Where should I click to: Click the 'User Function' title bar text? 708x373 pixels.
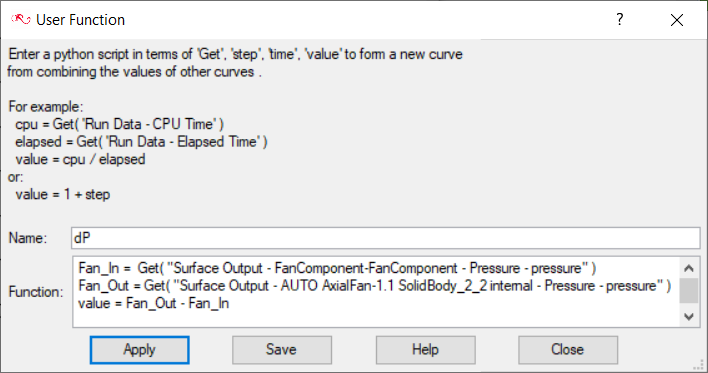(80, 20)
